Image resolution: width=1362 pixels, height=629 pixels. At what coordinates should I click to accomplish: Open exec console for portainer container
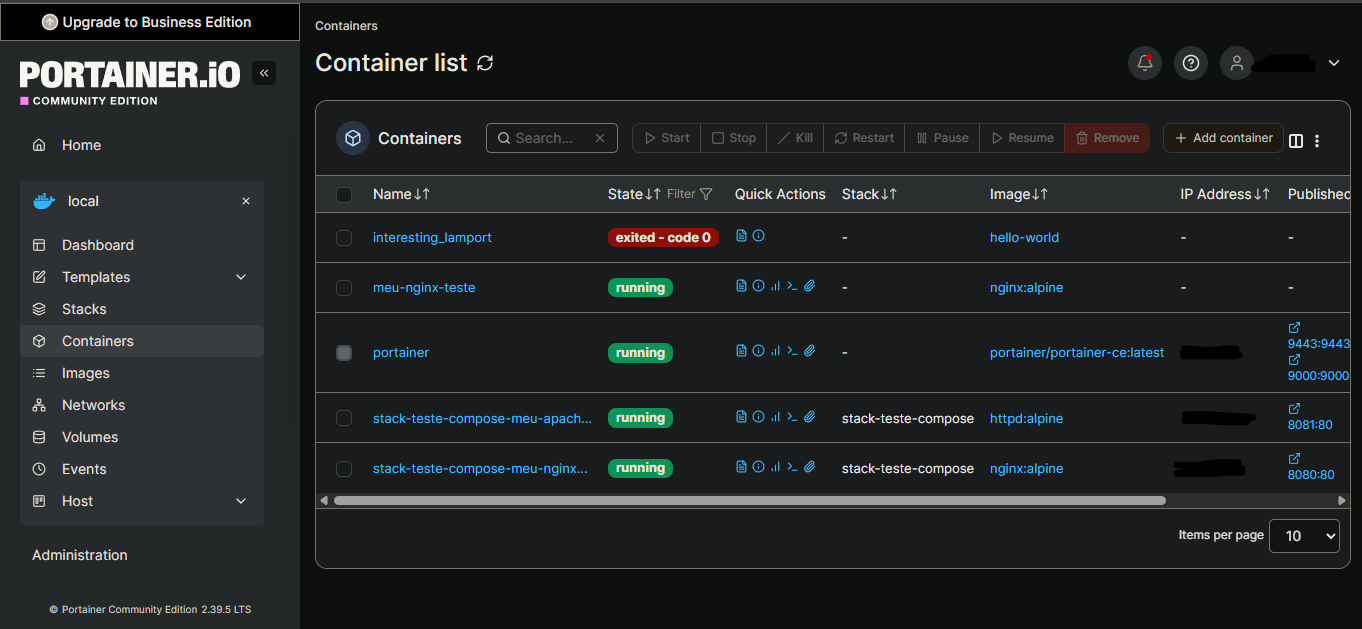pos(792,351)
